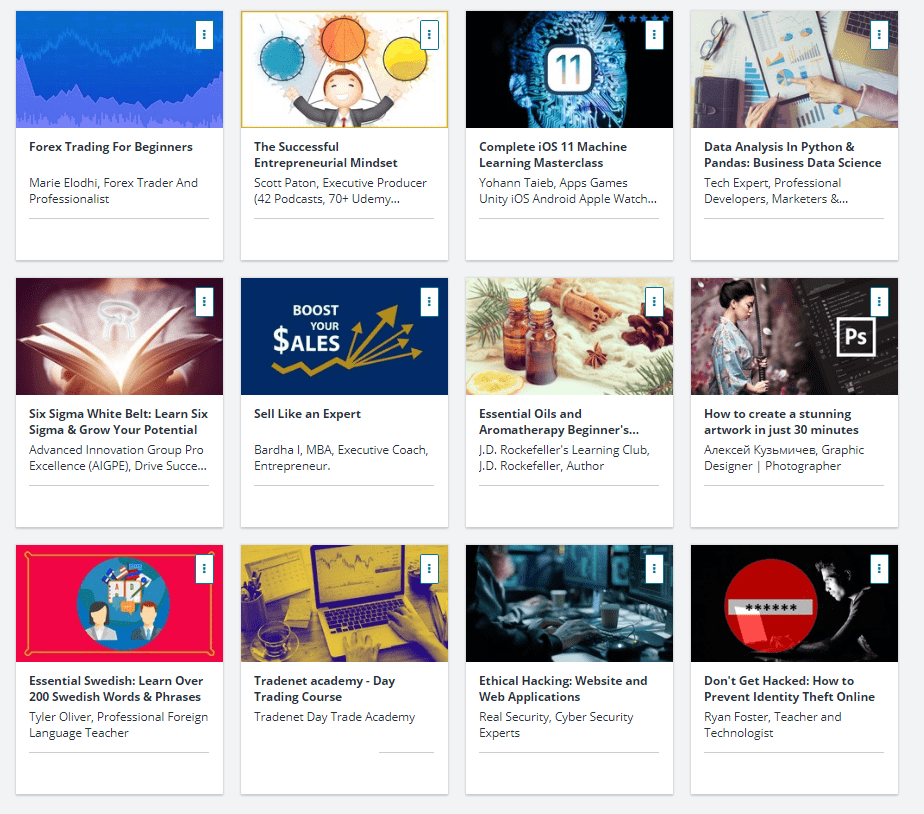Open options menu on Ethical Hacking card
924x814 pixels.
pyautogui.click(x=654, y=569)
